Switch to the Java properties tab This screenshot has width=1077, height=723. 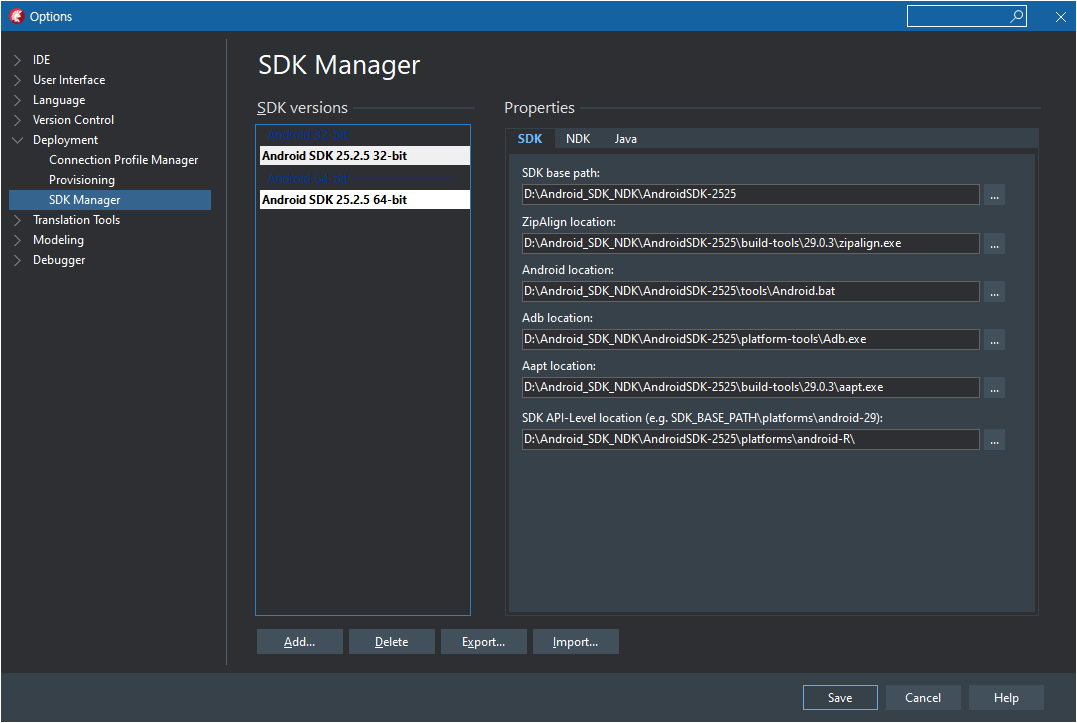625,139
